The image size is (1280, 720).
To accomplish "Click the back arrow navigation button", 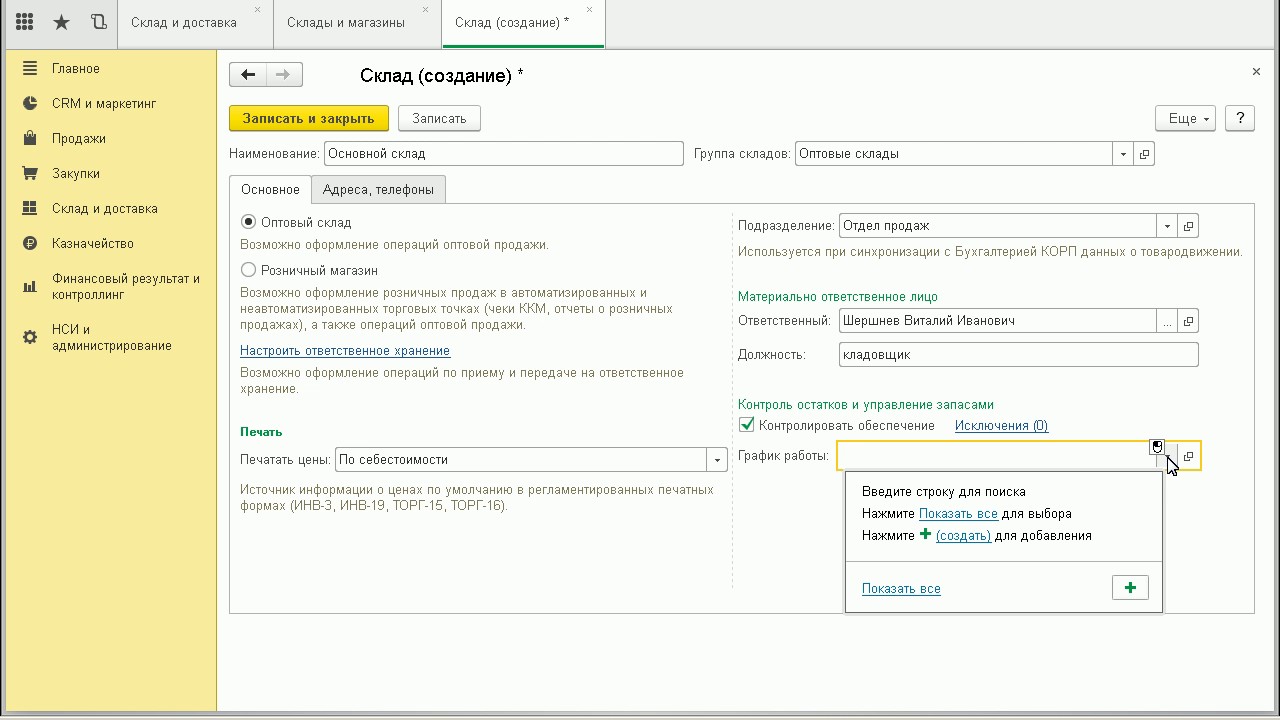I will click(x=248, y=74).
